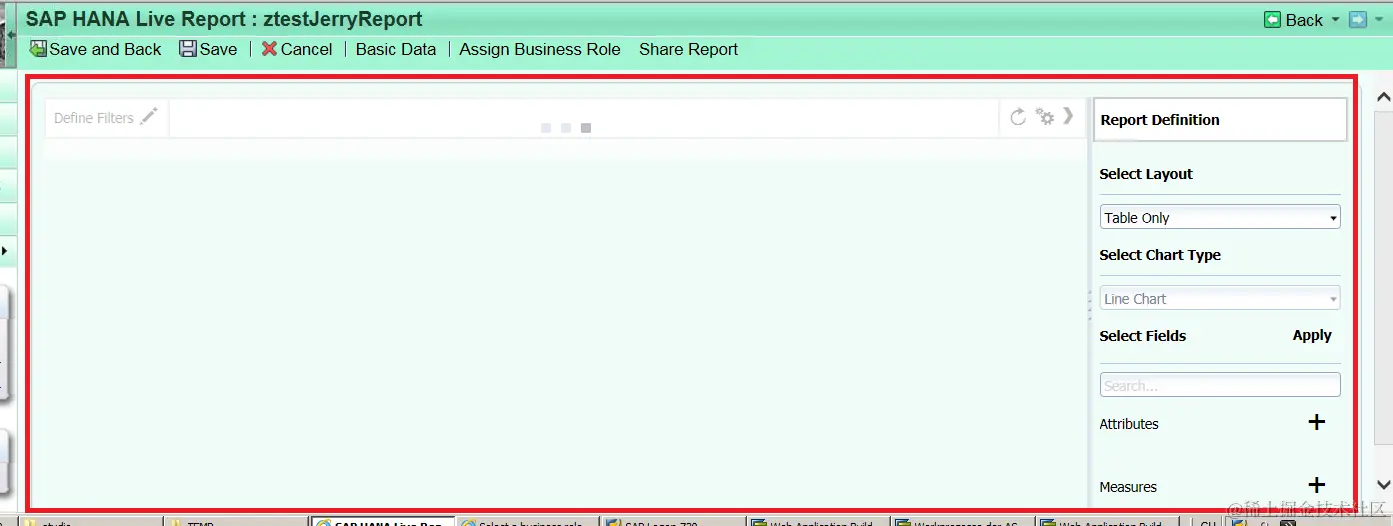Click the Report Definition panel header
The height and width of the screenshot is (526, 1393).
(1220, 120)
